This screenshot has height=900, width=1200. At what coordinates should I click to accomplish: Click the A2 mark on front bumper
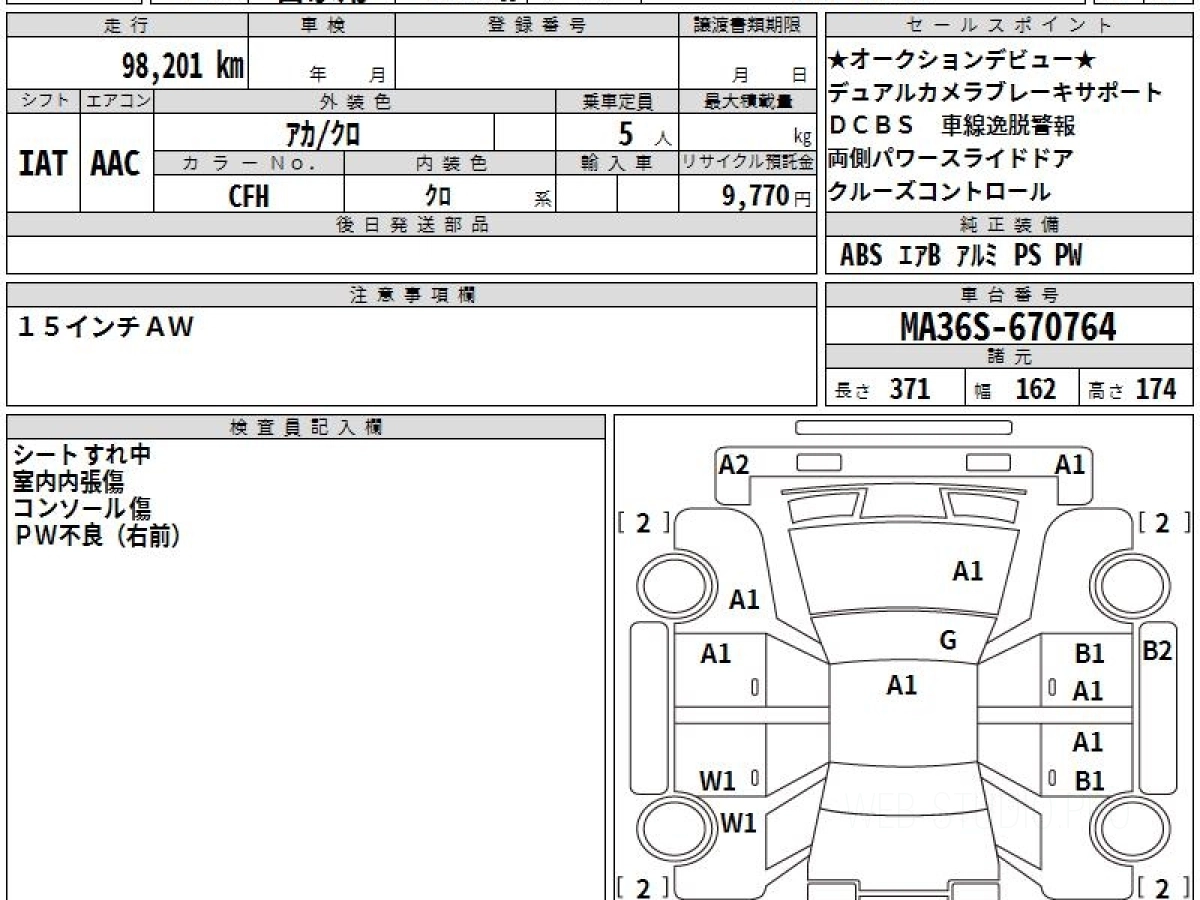tap(734, 464)
